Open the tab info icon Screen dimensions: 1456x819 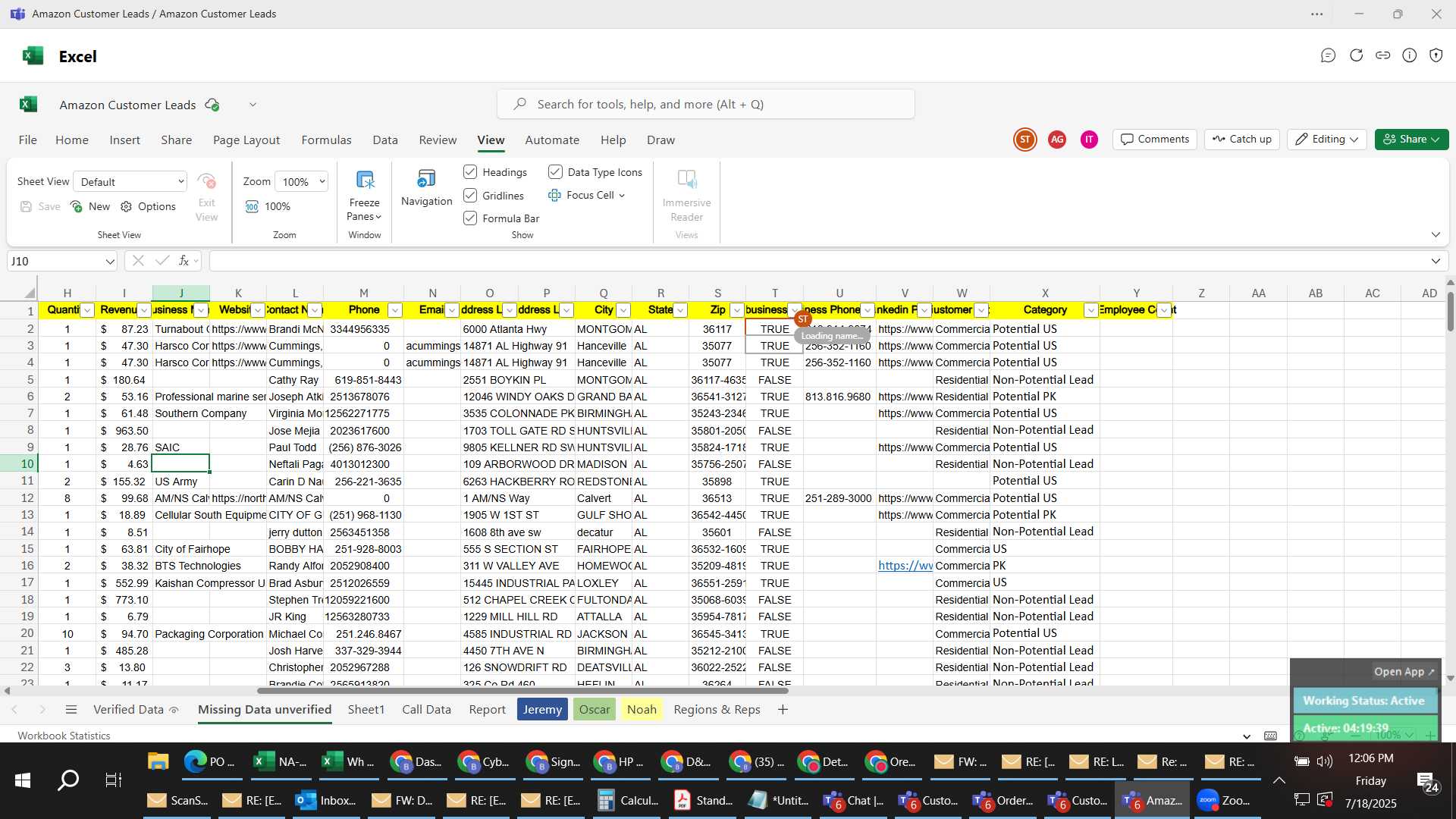pos(1410,55)
